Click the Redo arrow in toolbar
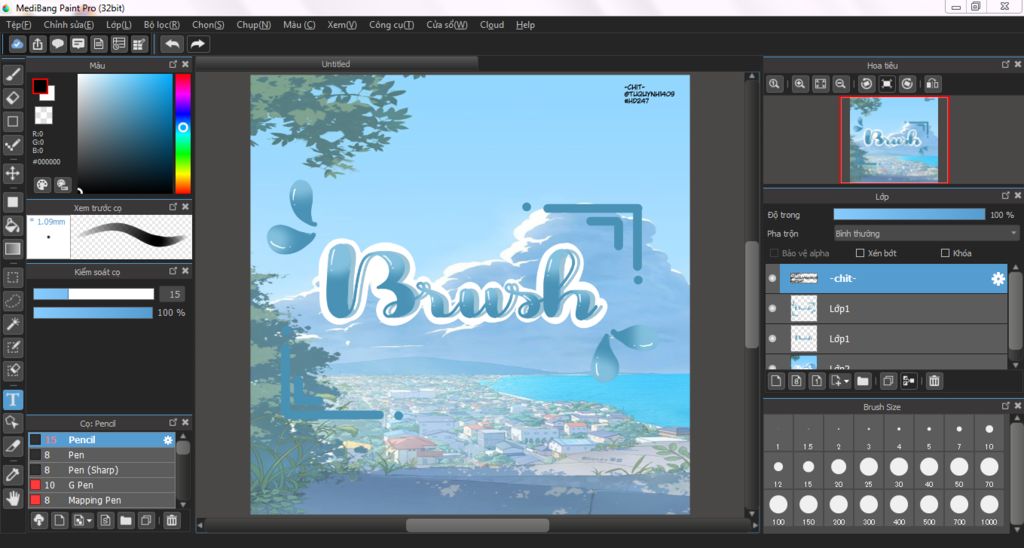The image size is (1024, 548). pyautogui.click(x=197, y=44)
